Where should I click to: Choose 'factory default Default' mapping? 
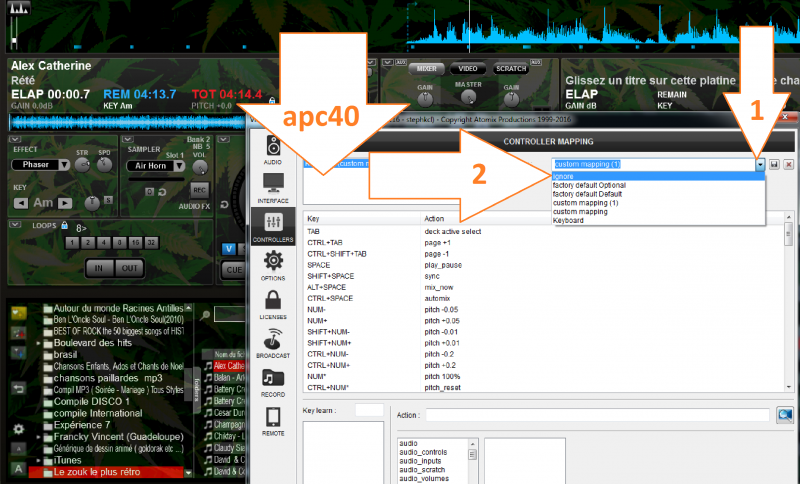point(658,194)
